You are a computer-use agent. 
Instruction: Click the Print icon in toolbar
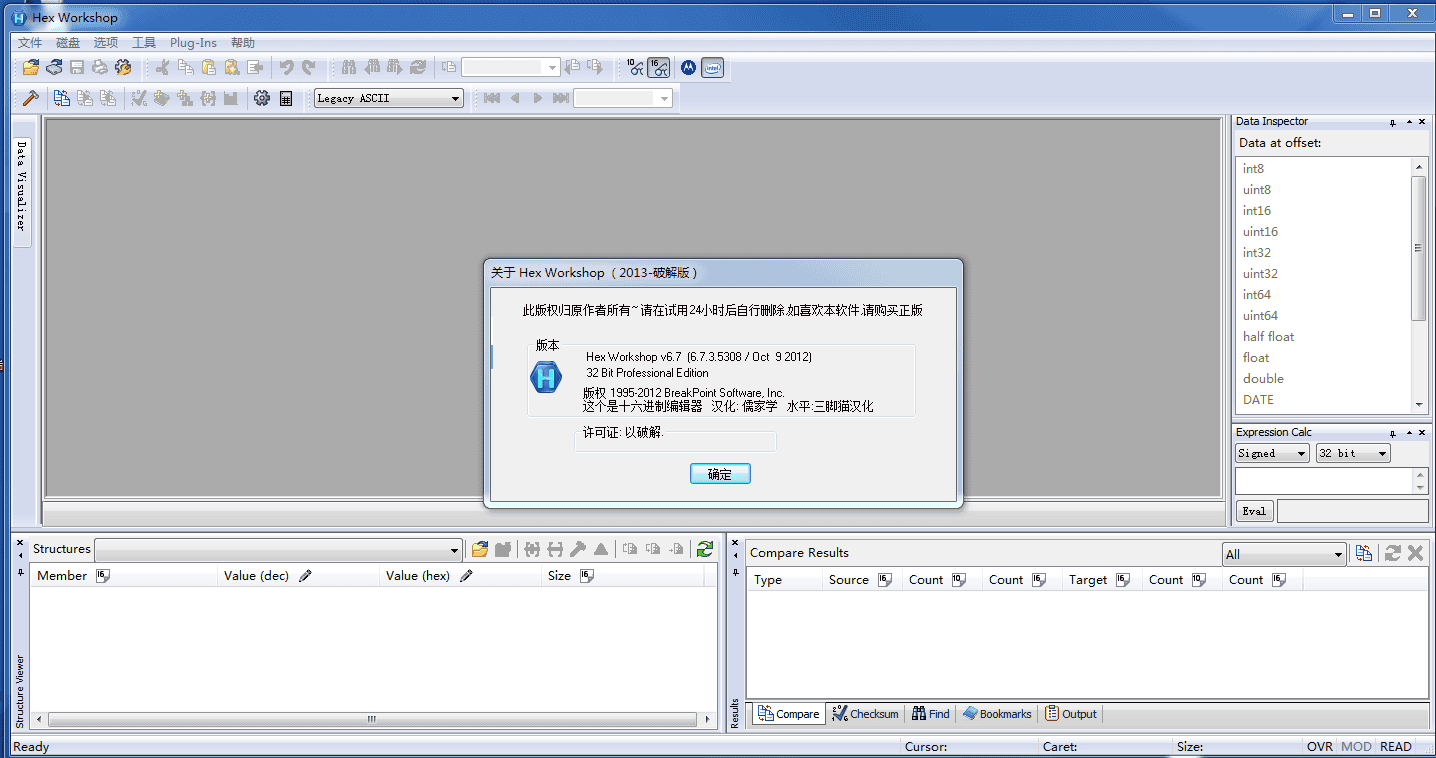click(x=100, y=67)
